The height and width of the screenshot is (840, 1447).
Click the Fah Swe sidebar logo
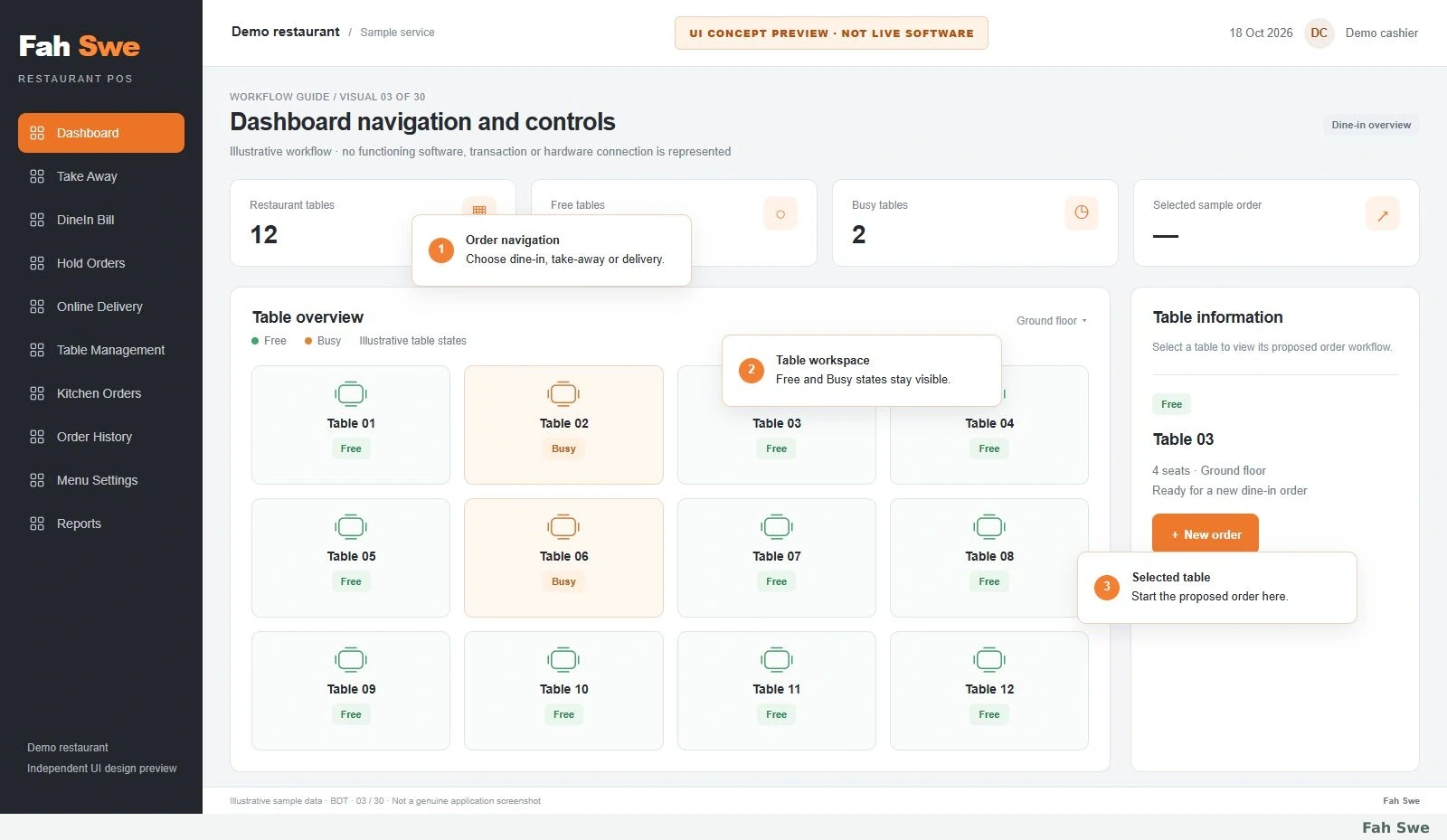80,46
